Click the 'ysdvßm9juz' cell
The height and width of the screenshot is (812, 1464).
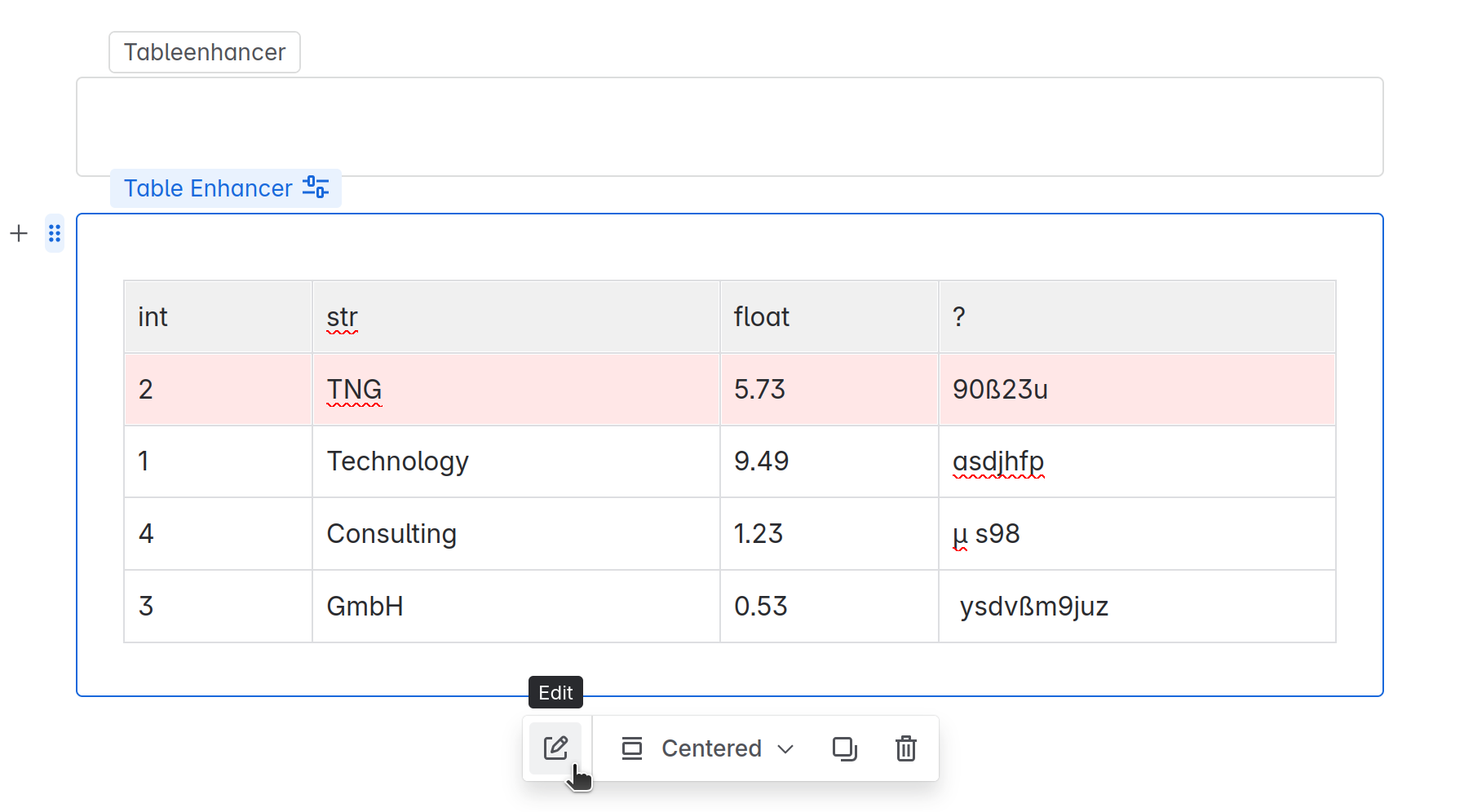(x=1136, y=607)
